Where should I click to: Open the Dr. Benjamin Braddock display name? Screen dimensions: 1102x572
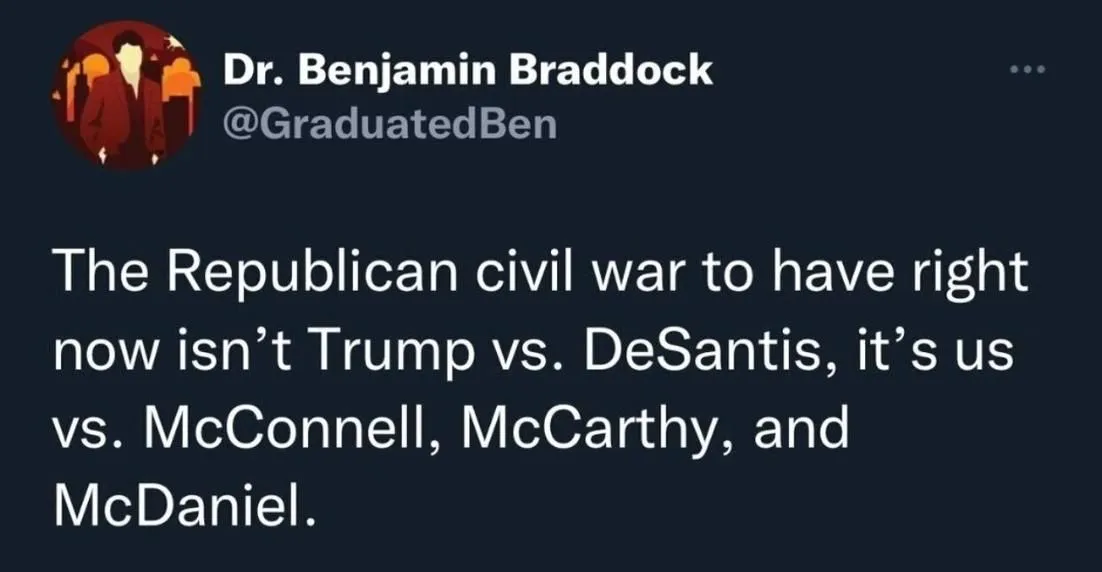[467, 71]
